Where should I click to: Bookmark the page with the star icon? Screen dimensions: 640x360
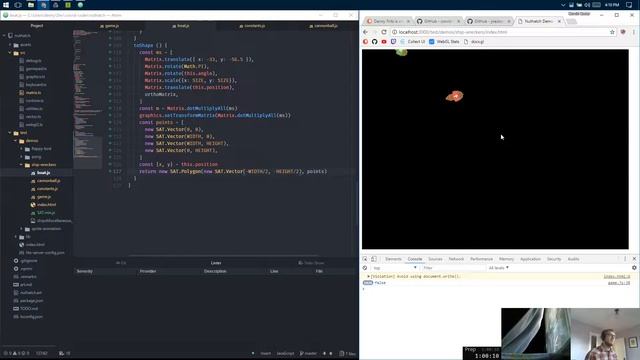612,32
